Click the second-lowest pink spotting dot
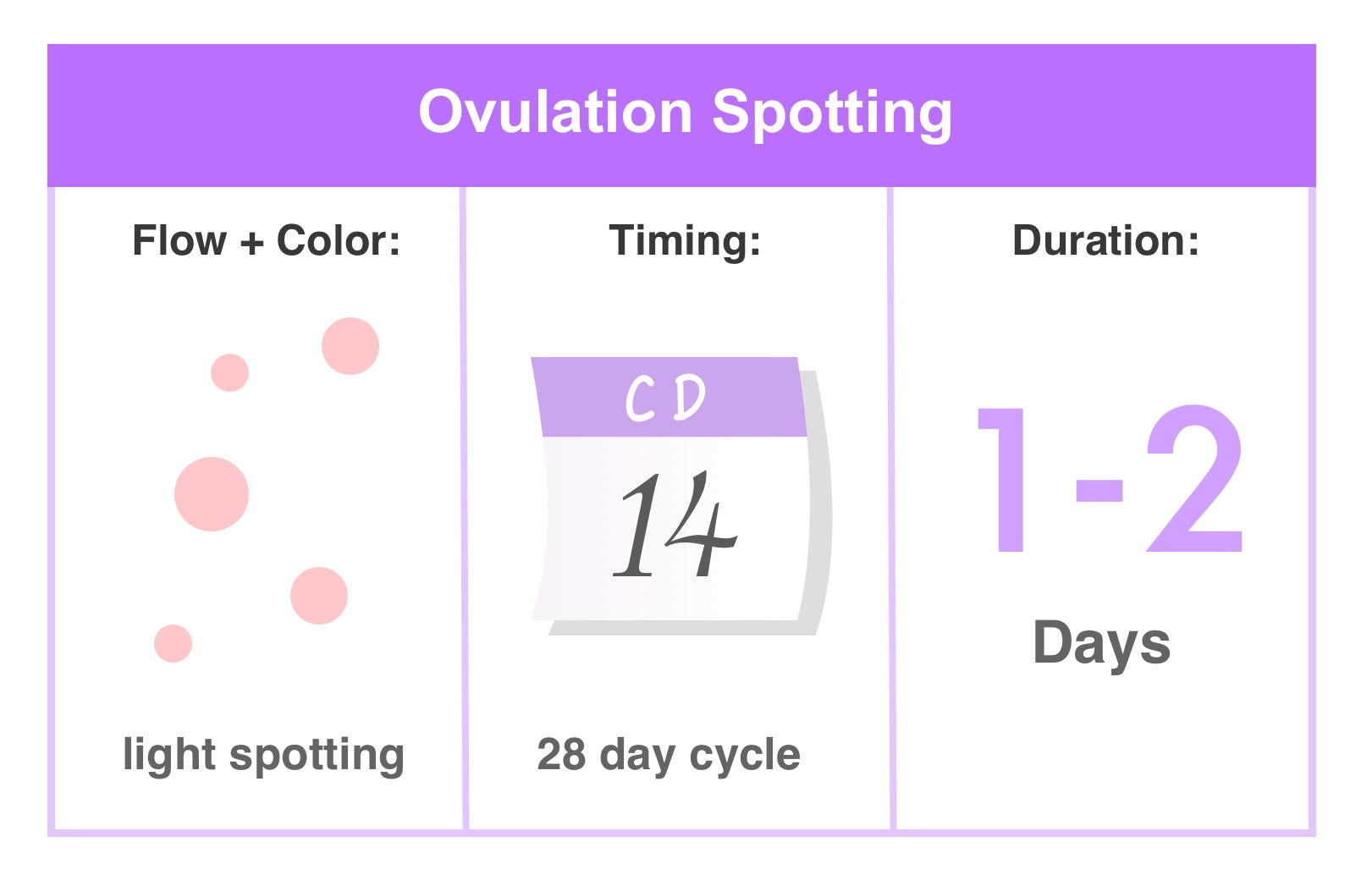 click(x=319, y=596)
